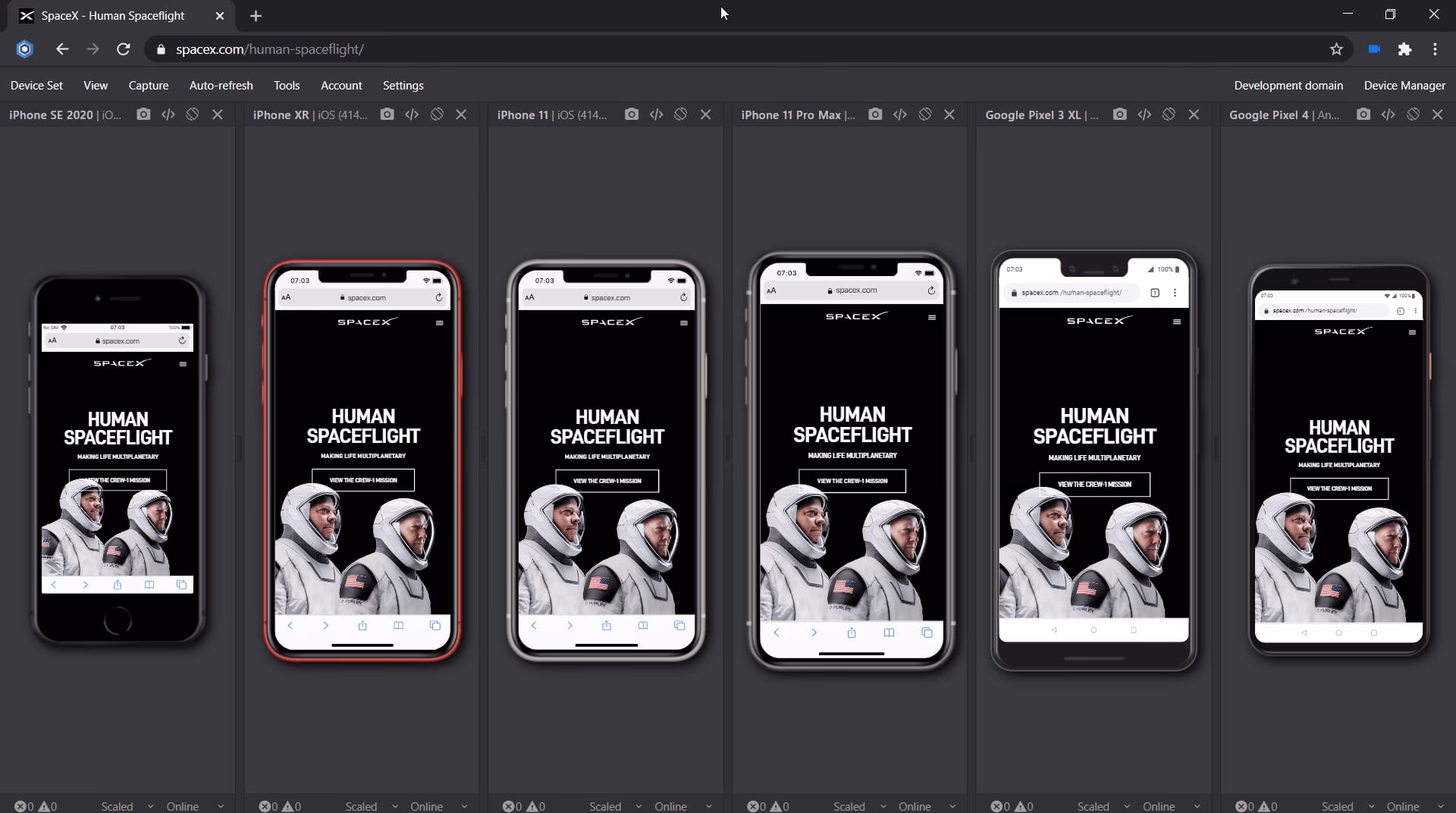Capture a screenshot of the iPhone XR device
1456x813 pixels.
tap(387, 115)
